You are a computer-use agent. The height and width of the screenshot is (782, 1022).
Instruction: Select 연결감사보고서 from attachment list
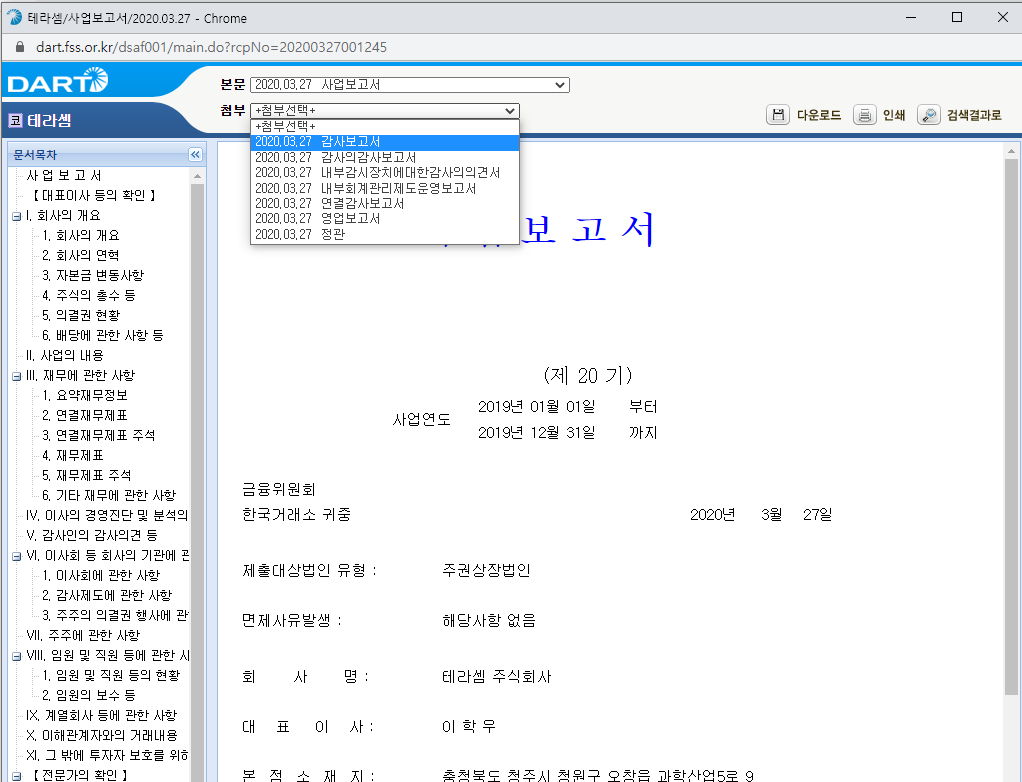click(x=385, y=203)
